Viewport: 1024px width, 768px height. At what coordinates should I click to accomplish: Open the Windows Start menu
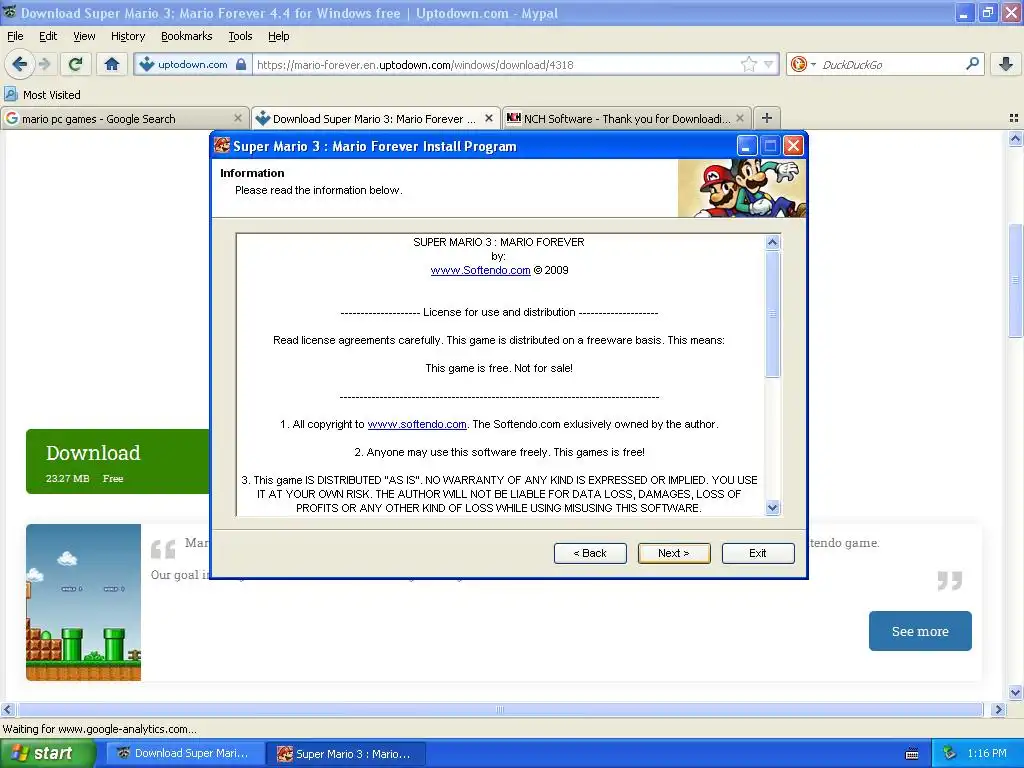(x=48, y=753)
